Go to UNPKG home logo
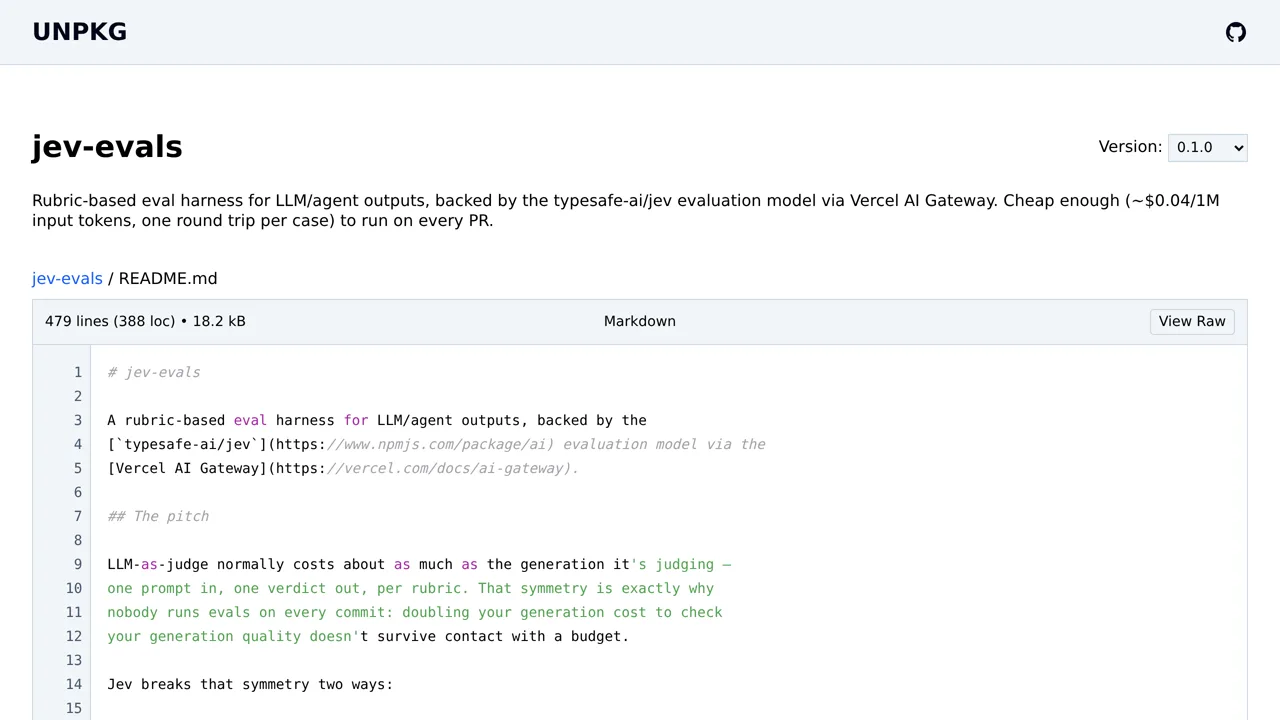 80,32
